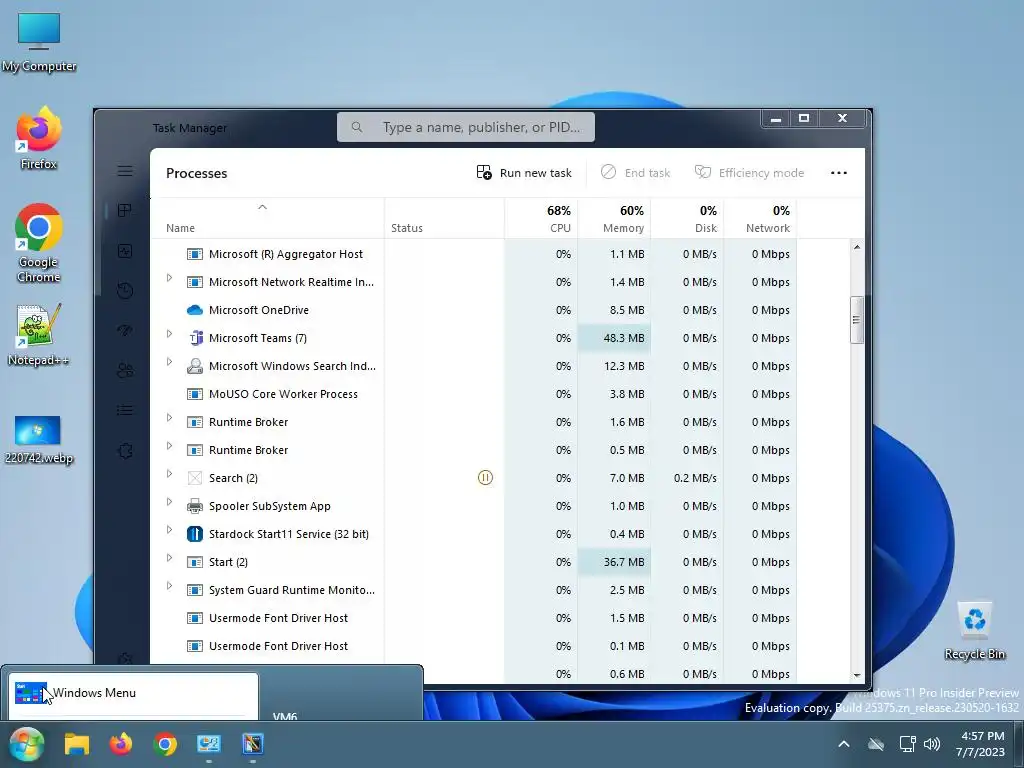
Task: Select Microsoft (R) Aggregator Host row
Action: (x=474, y=254)
